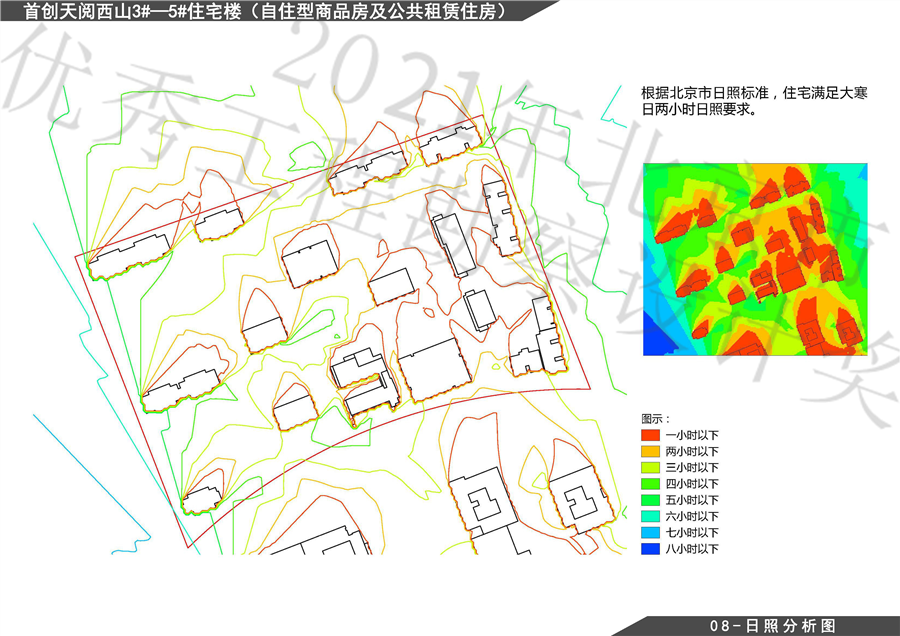Click the lime green 四小时以下 swatch
Viewport: 900px width, 636px height.
click(x=649, y=484)
